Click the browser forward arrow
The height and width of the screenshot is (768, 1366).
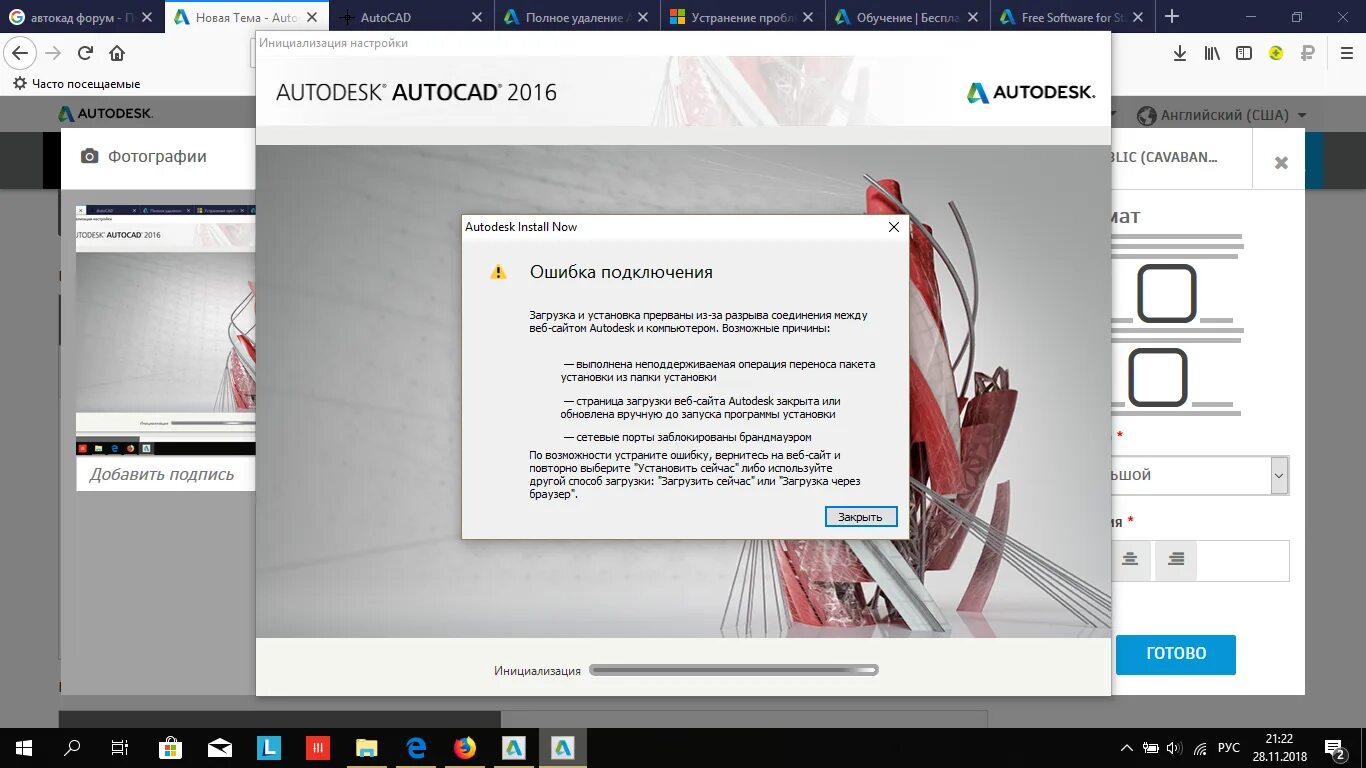click(x=53, y=53)
